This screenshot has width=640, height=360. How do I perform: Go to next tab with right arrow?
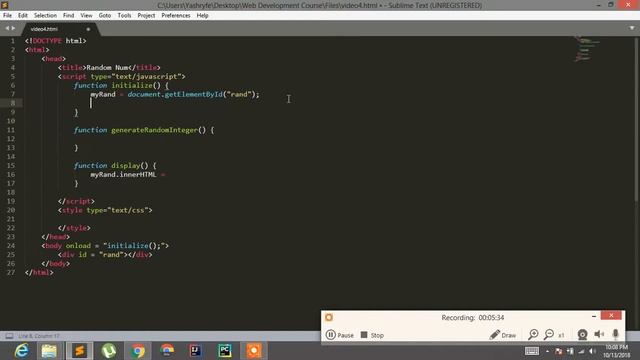[x=13, y=29]
